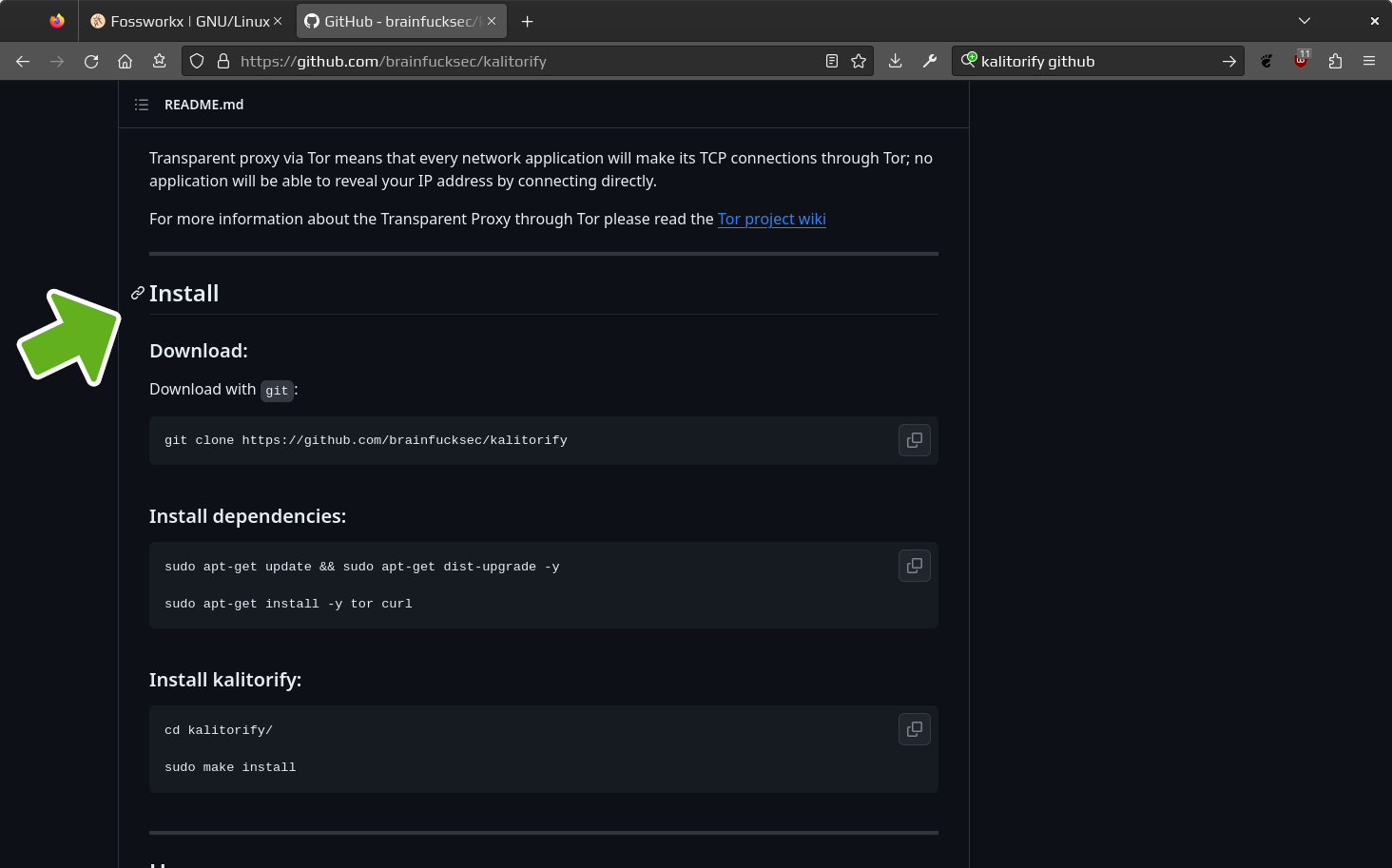The height and width of the screenshot is (868, 1392).
Task: Click the Install heading anchor link icon
Action: coord(138,293)
